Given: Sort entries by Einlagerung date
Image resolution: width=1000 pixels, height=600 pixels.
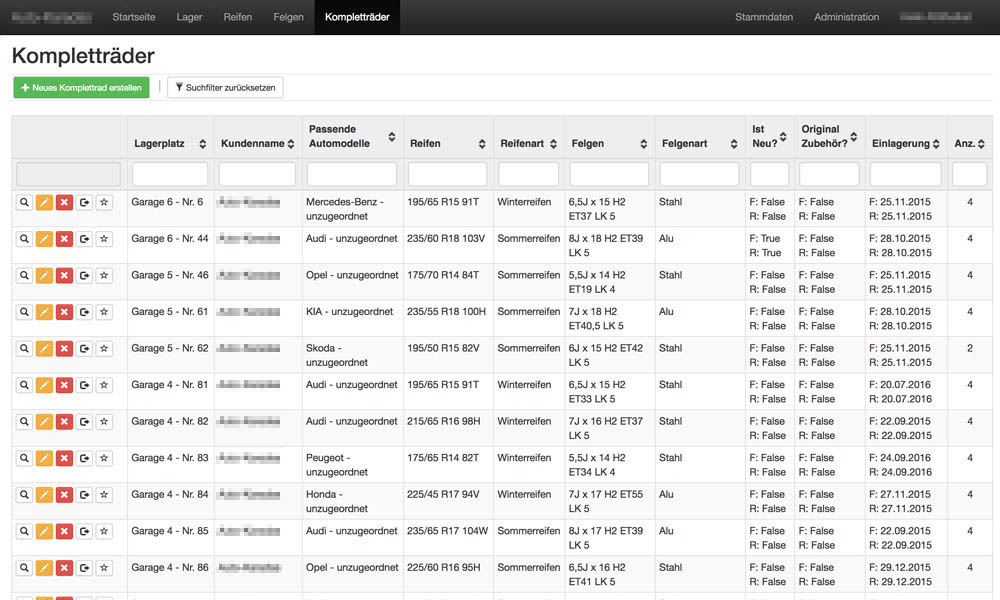Looking at the screenshot, I should [936, 144].
